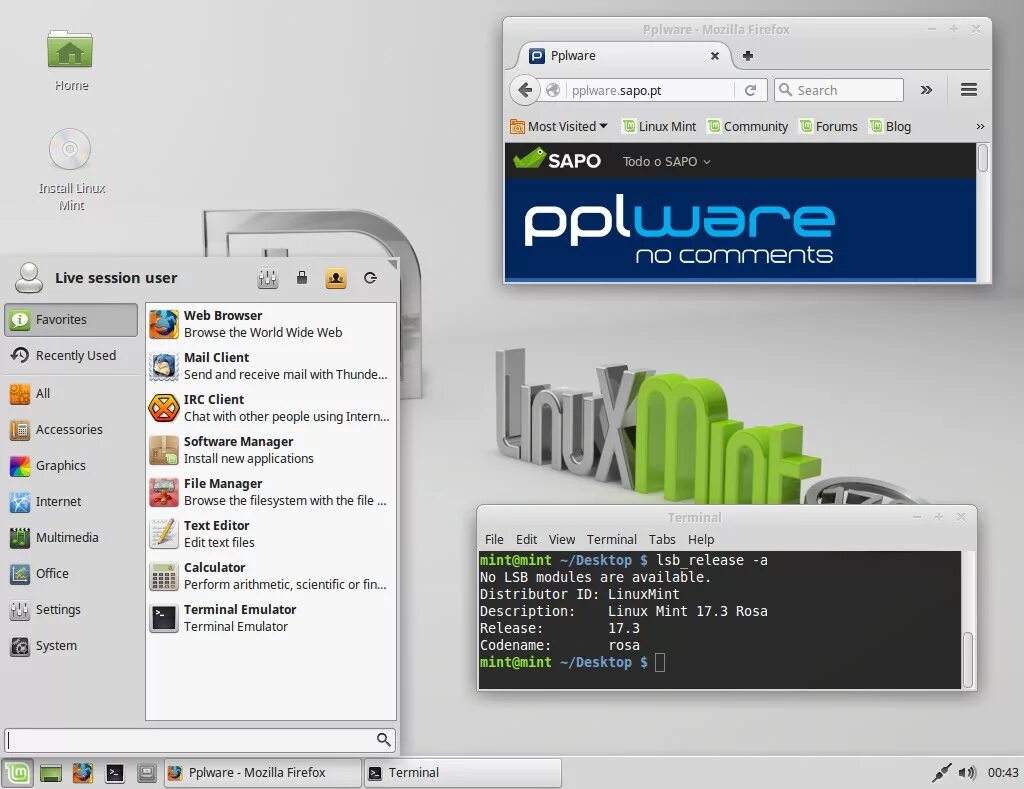
Task: Open the Accessories category
Action: tap(71, 430)
